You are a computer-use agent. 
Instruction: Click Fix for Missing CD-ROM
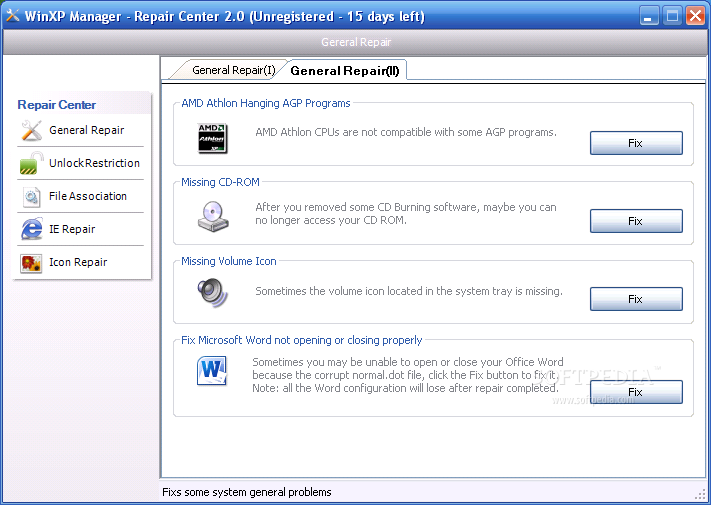pos(636,221)
